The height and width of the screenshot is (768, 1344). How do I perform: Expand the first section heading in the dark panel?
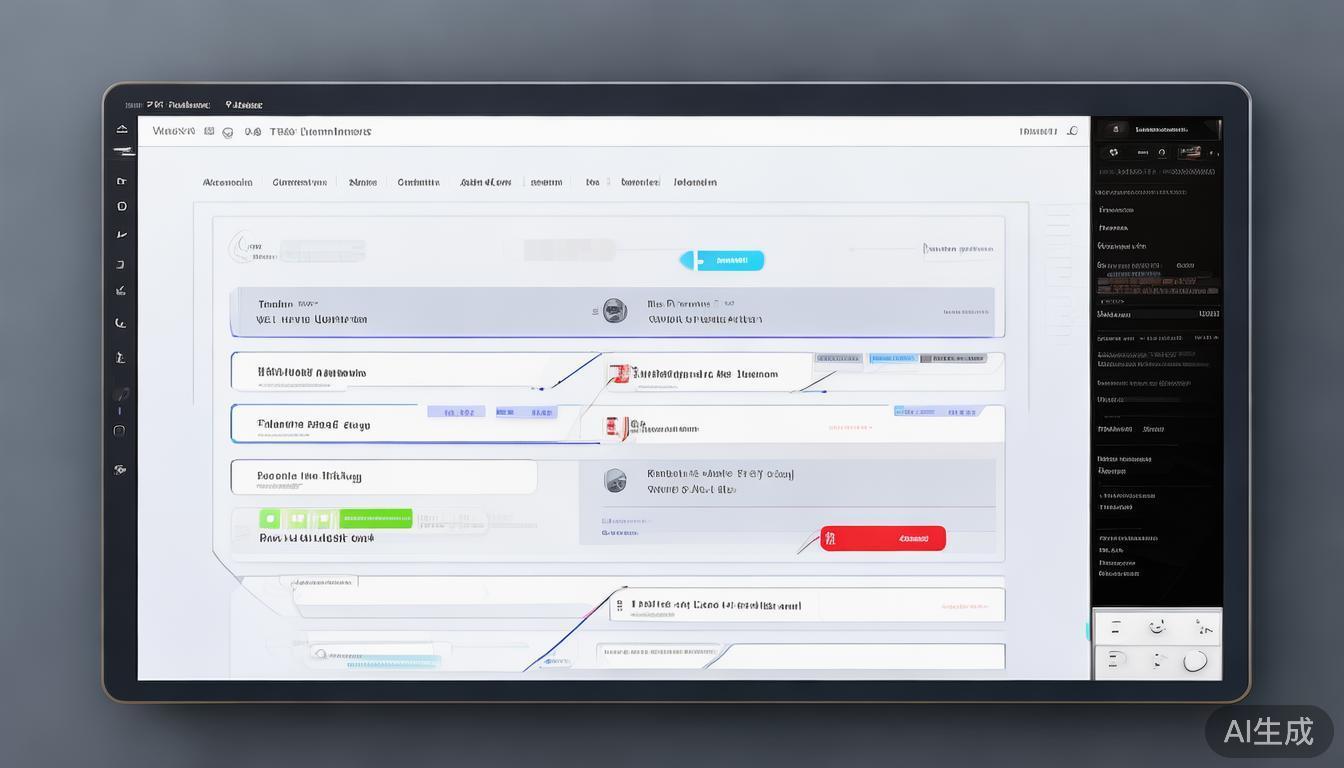point(1116,210)
